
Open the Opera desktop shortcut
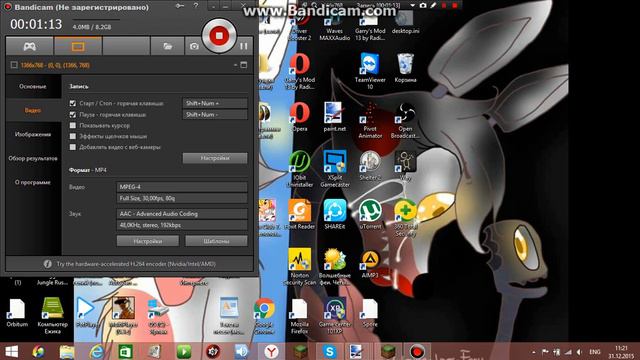(x=300, y=117)
